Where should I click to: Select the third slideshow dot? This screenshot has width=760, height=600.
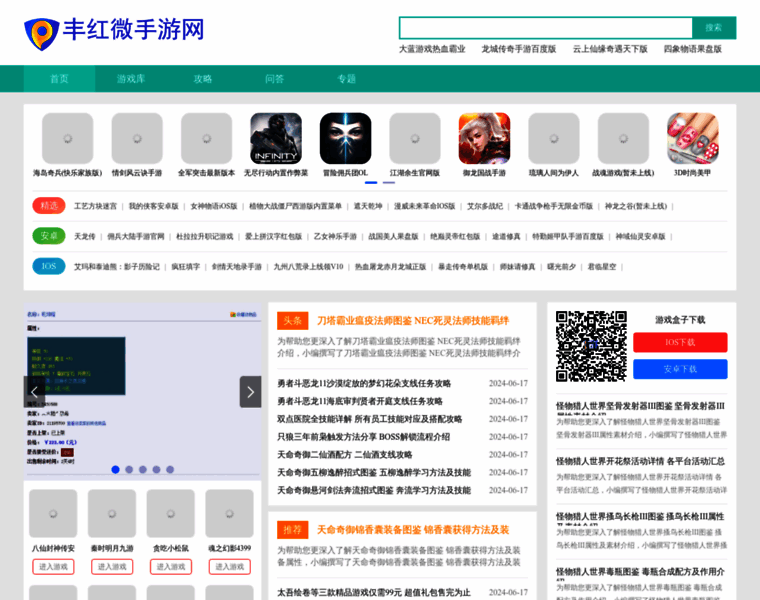[142, 469]
